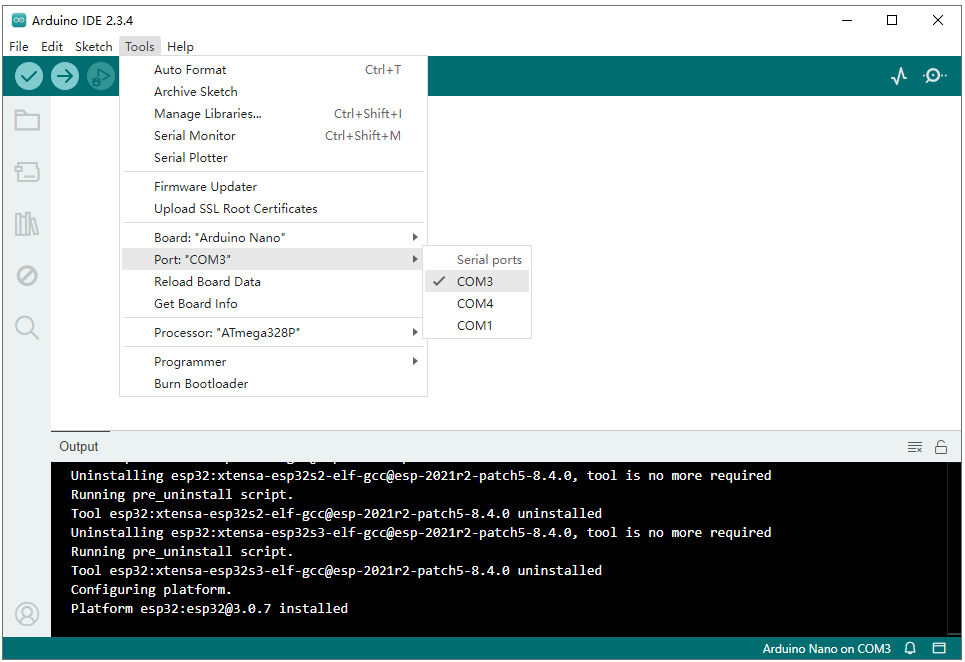The width and height of the screenshot is (965, 662).
Task: Choose Serial Monitor menu entry
Action: 273,135
